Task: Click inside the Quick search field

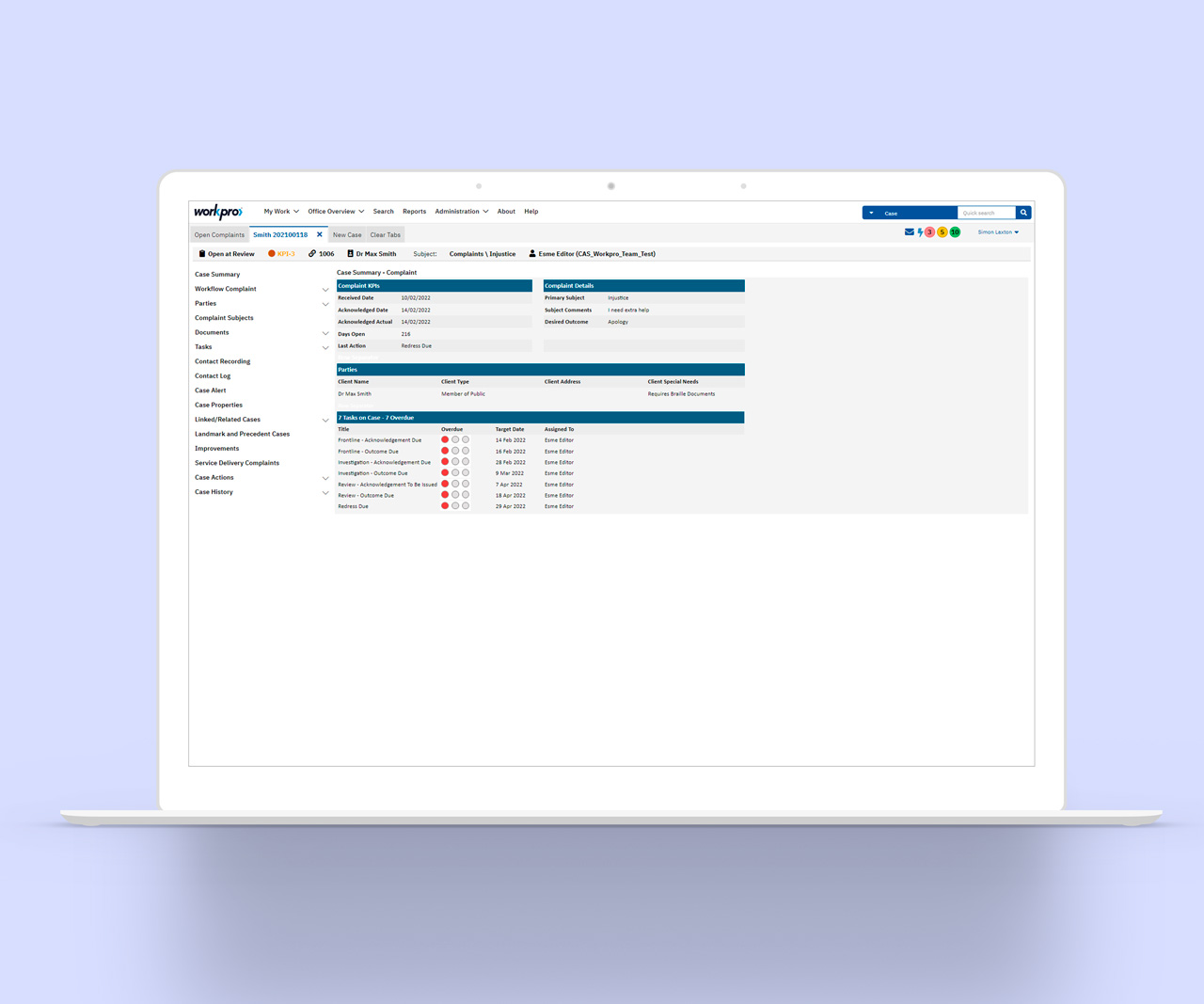Action: (988, 213)
